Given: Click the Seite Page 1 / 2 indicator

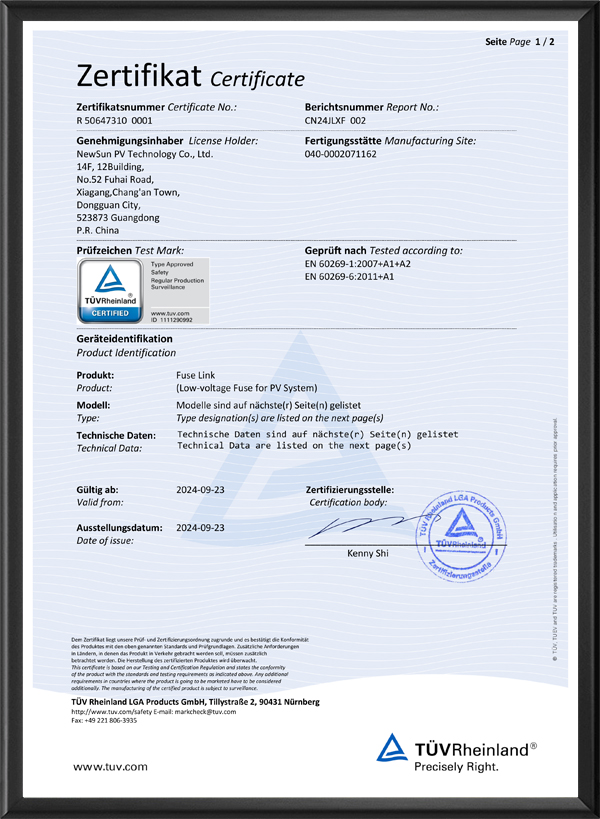Looking at the screenshot, I should tap(520, 42).
